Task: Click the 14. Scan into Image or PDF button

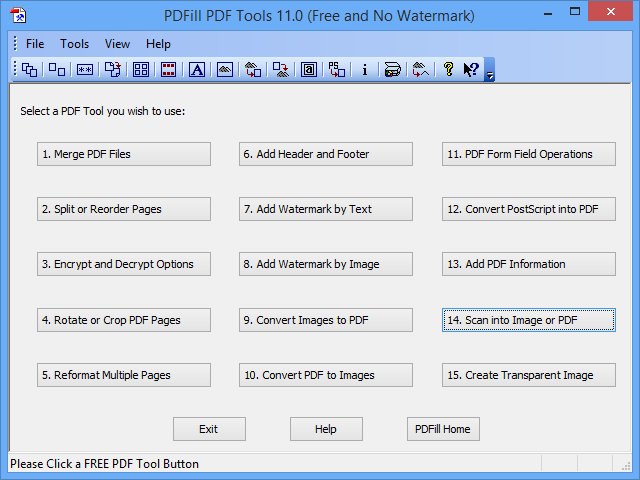Action: tap(529, 320)
